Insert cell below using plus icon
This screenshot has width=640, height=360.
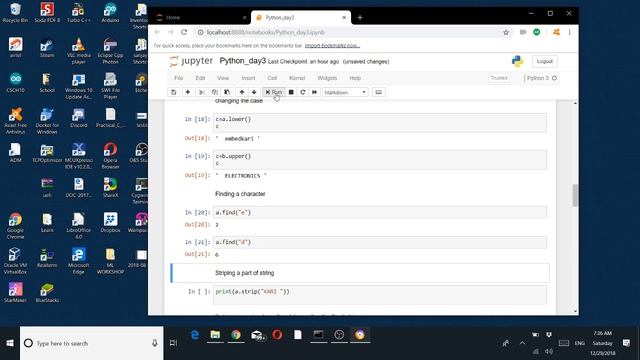pyautogui.click(x=188, y=92)
